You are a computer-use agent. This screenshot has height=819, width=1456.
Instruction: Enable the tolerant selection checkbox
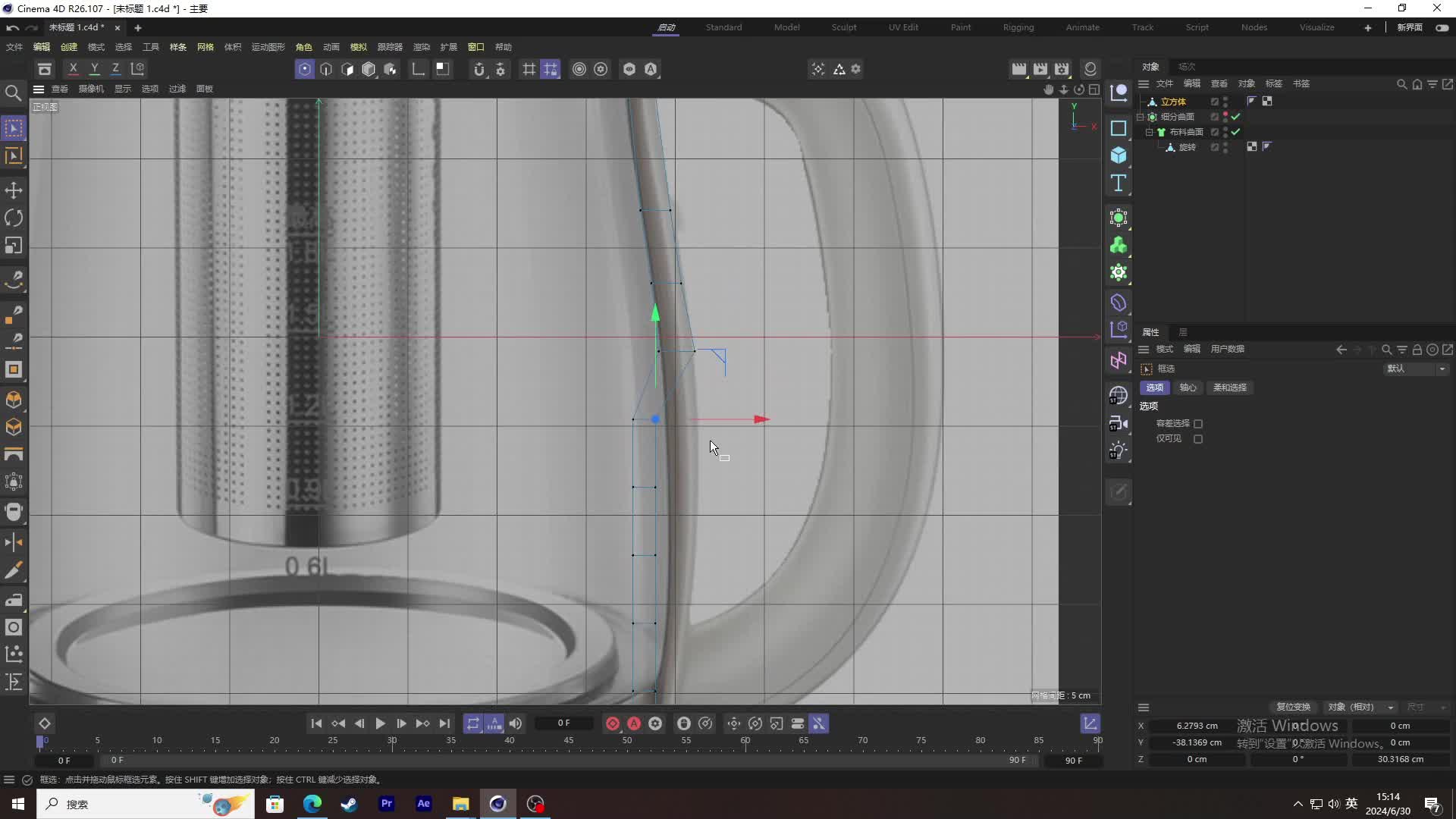(1198, 424)
